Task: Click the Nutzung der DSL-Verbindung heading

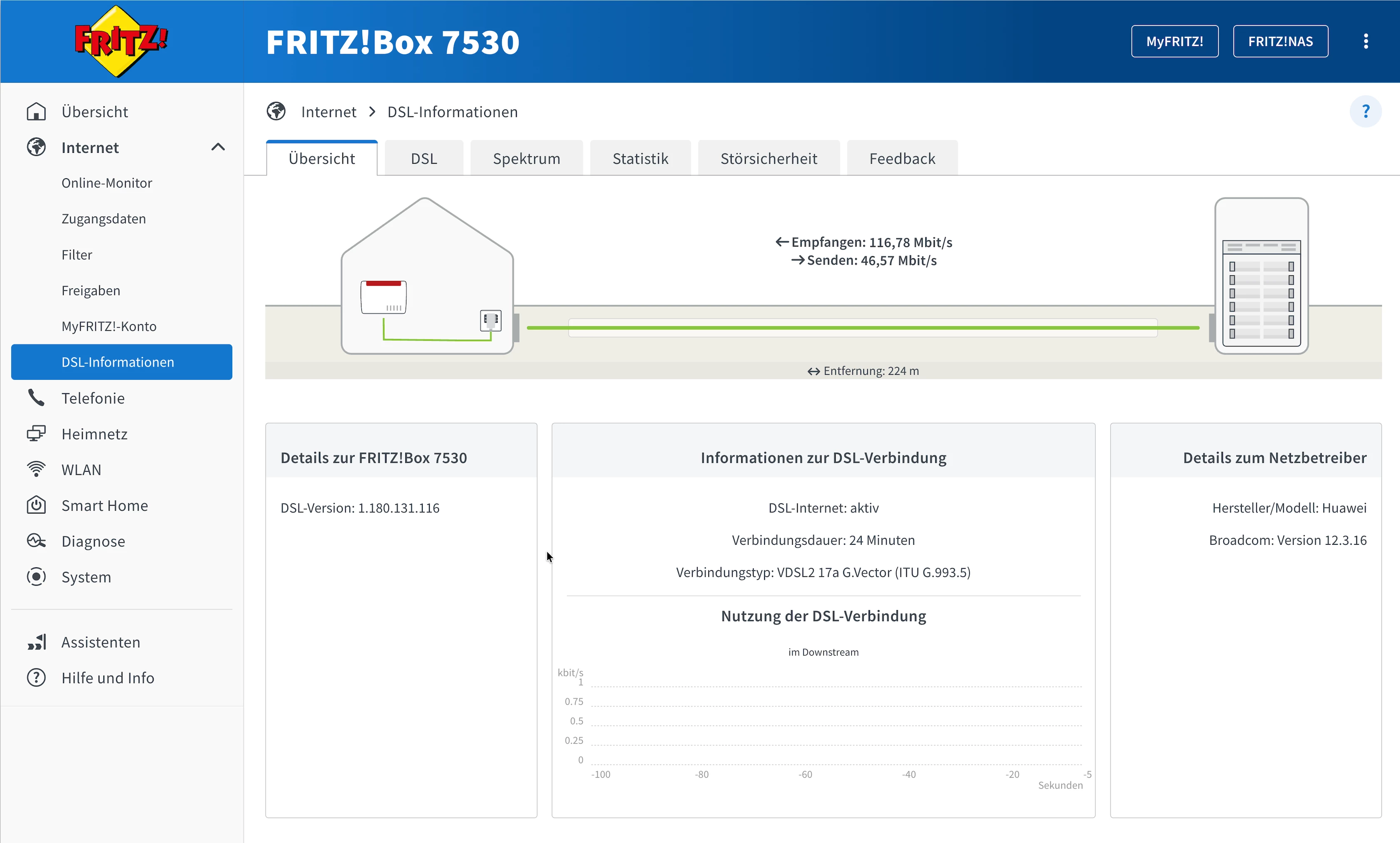Action: coord(824,616)
